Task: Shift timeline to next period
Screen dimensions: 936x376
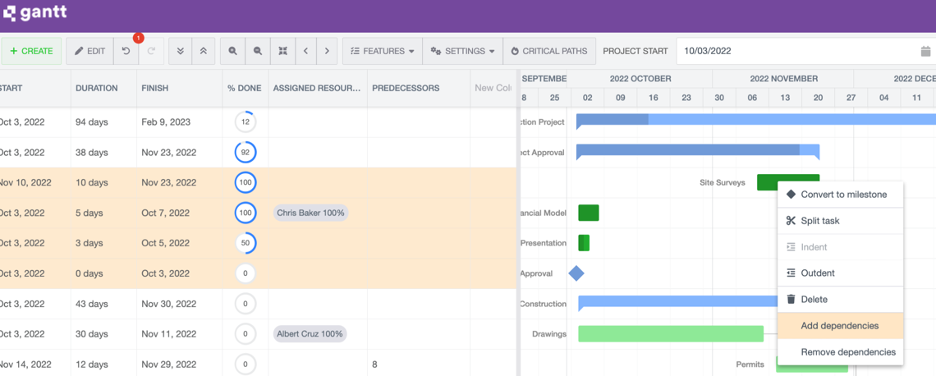Action: click(x=327, y=51)
